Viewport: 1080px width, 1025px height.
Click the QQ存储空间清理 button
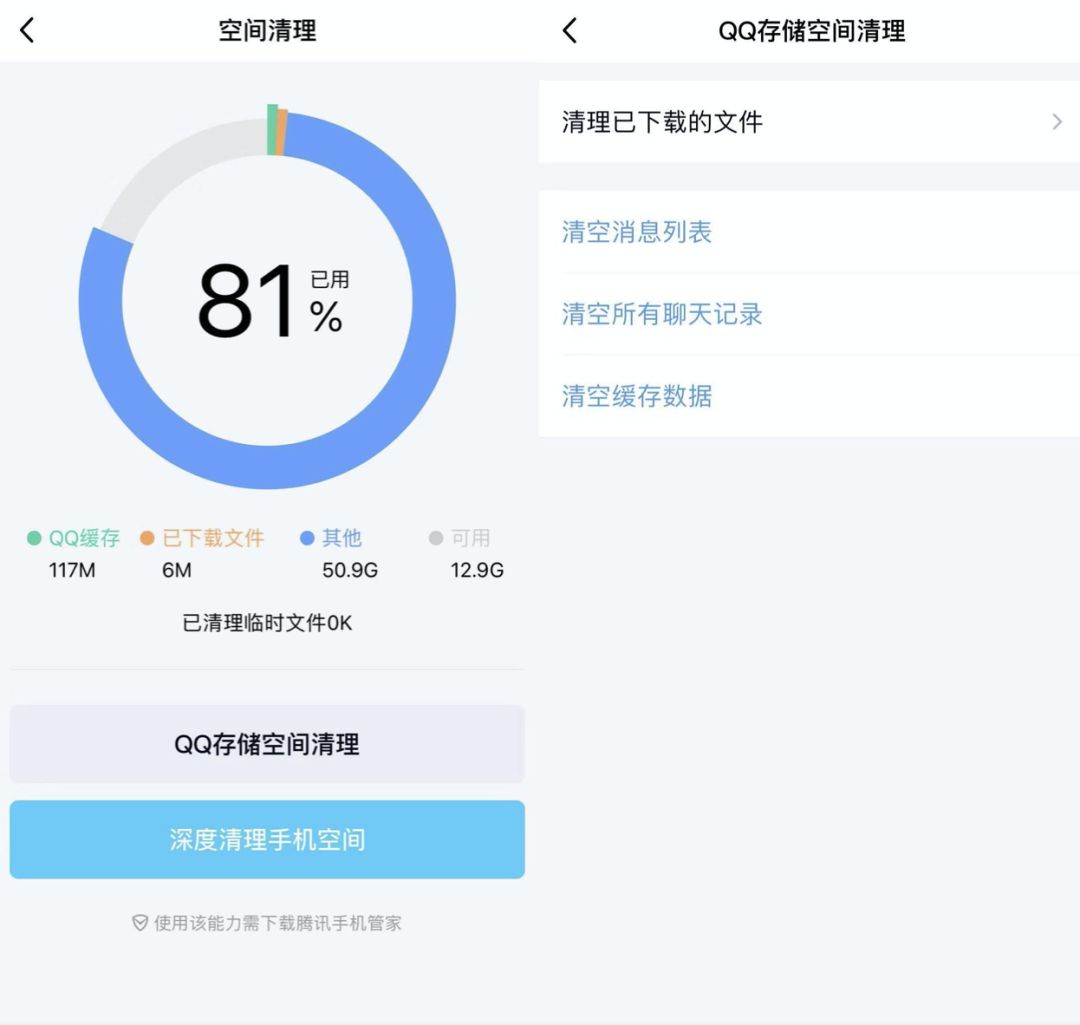267,744
